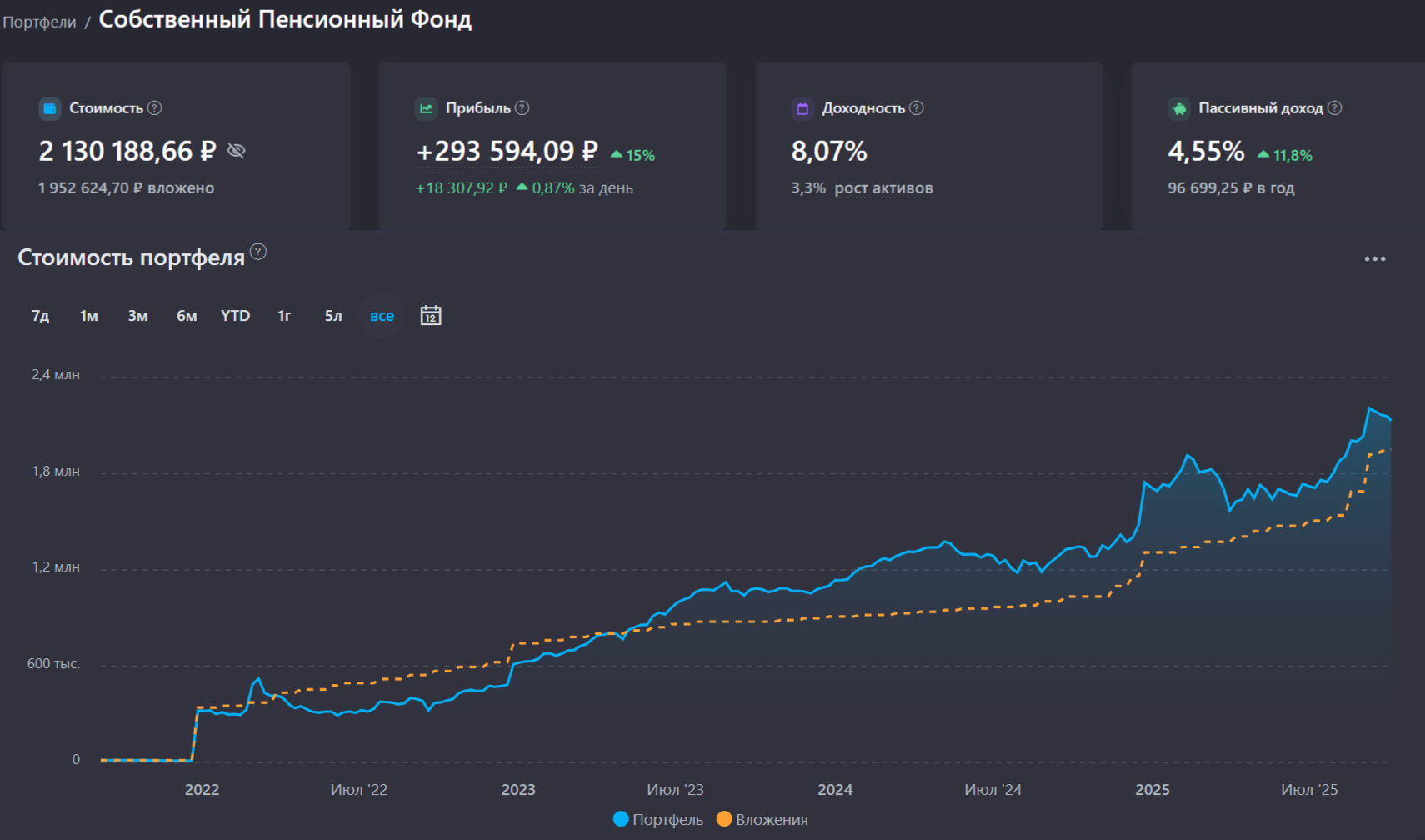Open custom date range calendar icon

click(x=431, y=316)
